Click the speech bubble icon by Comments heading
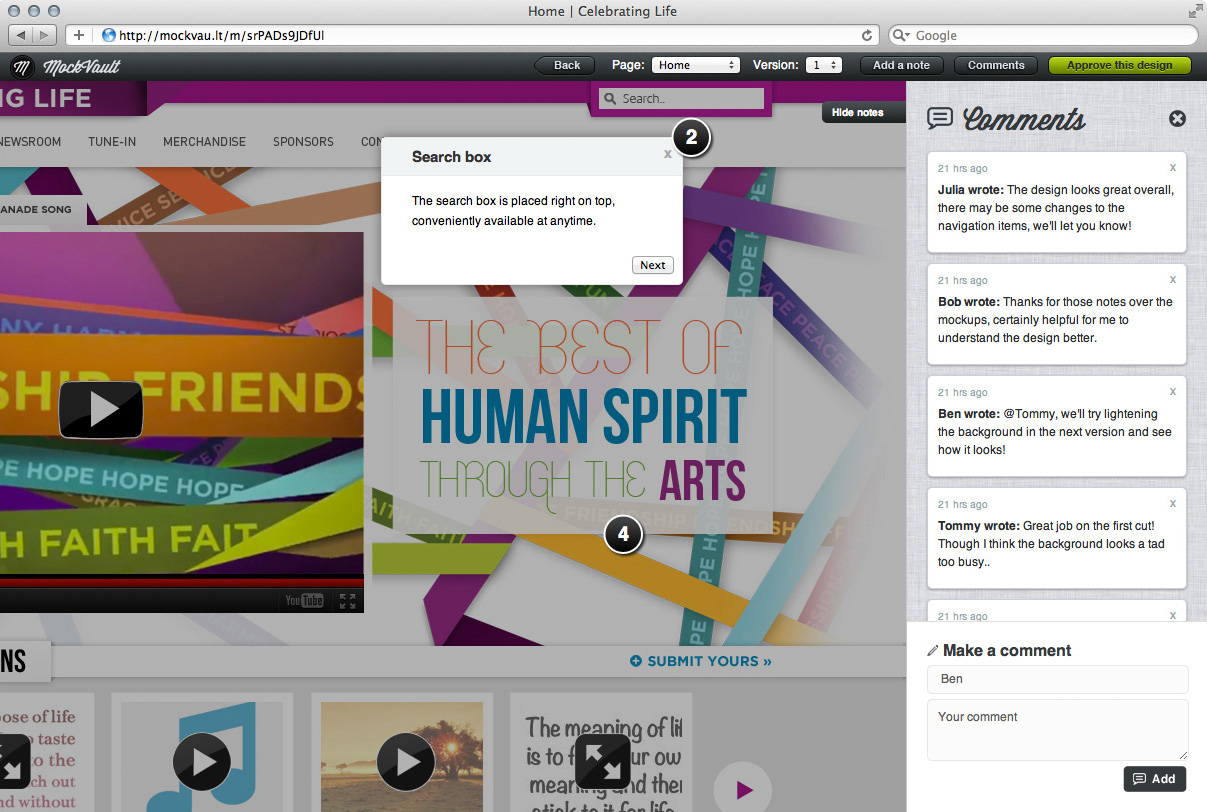 pos(940,118)
